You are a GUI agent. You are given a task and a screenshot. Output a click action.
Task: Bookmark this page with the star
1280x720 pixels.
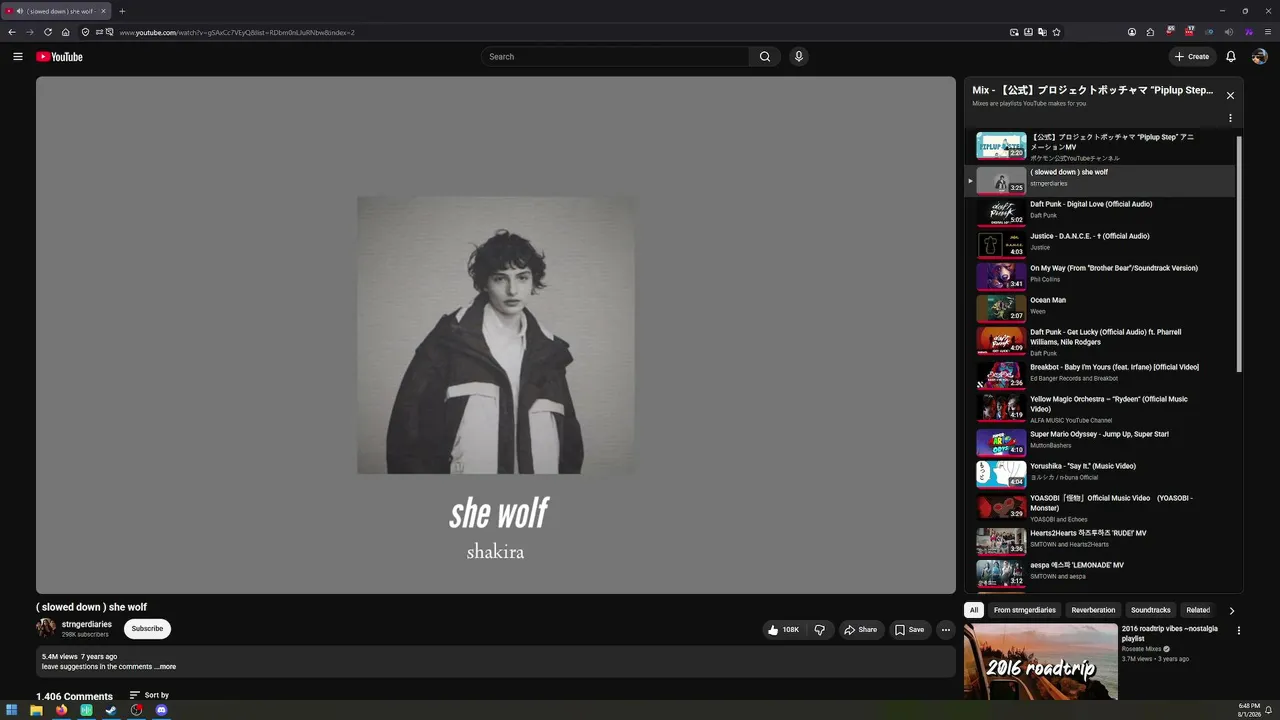coord(1056,32)
